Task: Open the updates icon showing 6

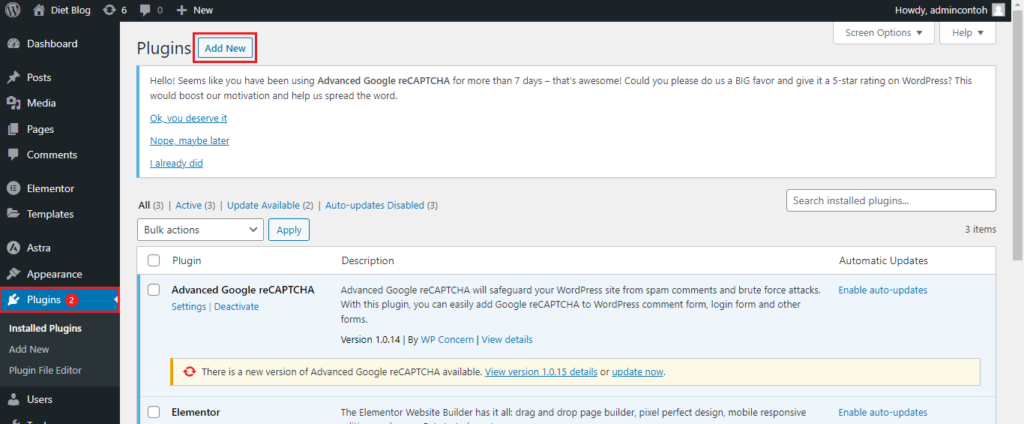Action: [x=110, y=10]
